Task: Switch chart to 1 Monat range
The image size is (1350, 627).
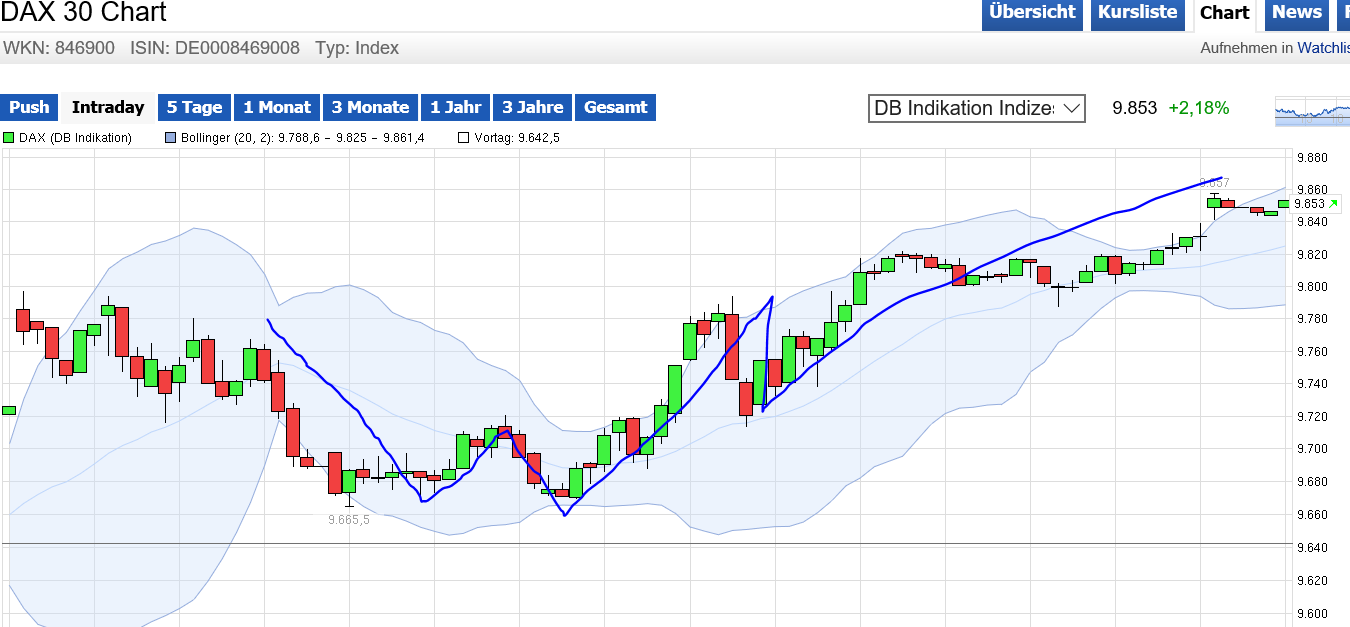Action: [277, 107]
